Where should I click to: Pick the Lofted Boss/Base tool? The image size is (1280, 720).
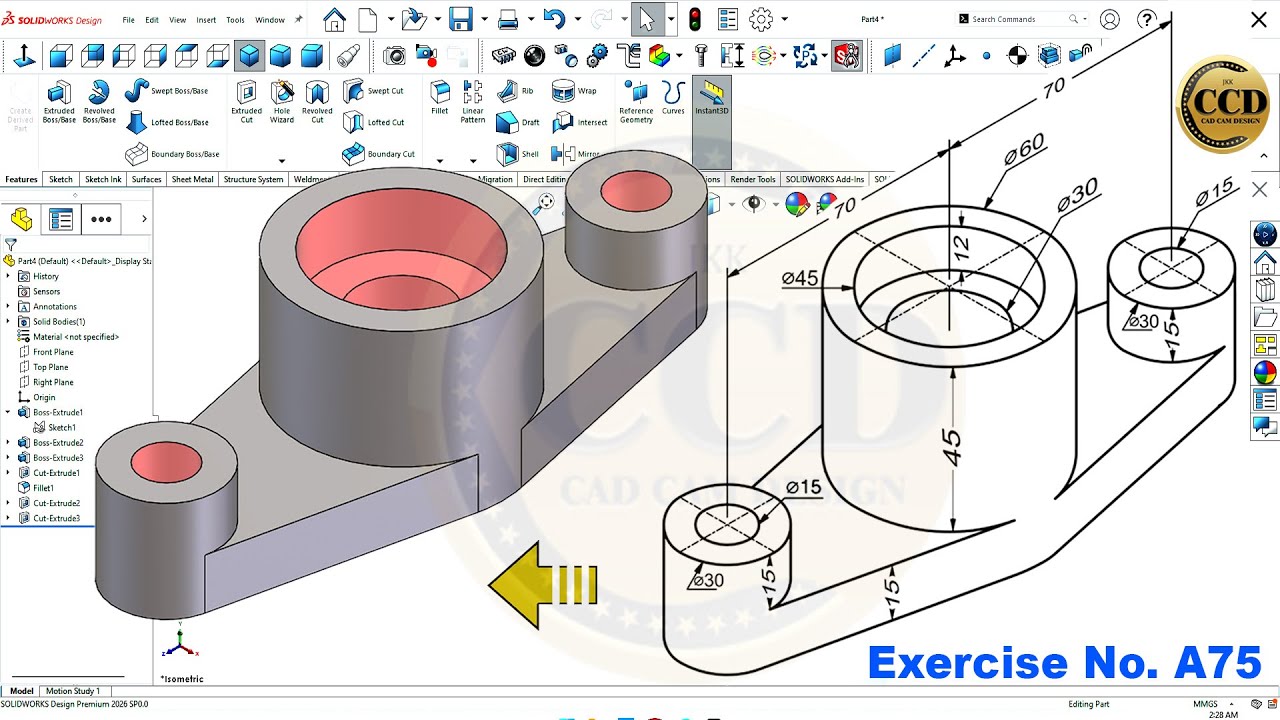pyautogui.click(x=166, y=122)
